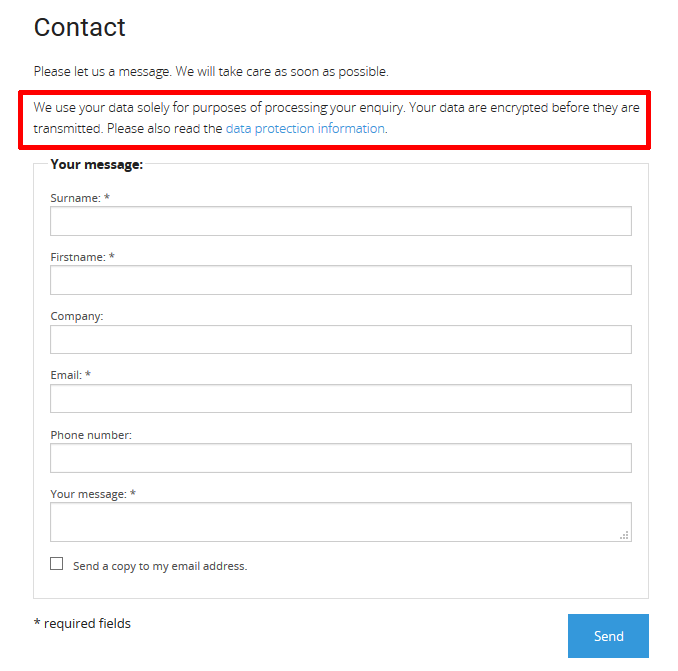Select the Company input field
This screenshot has width=678, height=671.
[x=341, y=339]
